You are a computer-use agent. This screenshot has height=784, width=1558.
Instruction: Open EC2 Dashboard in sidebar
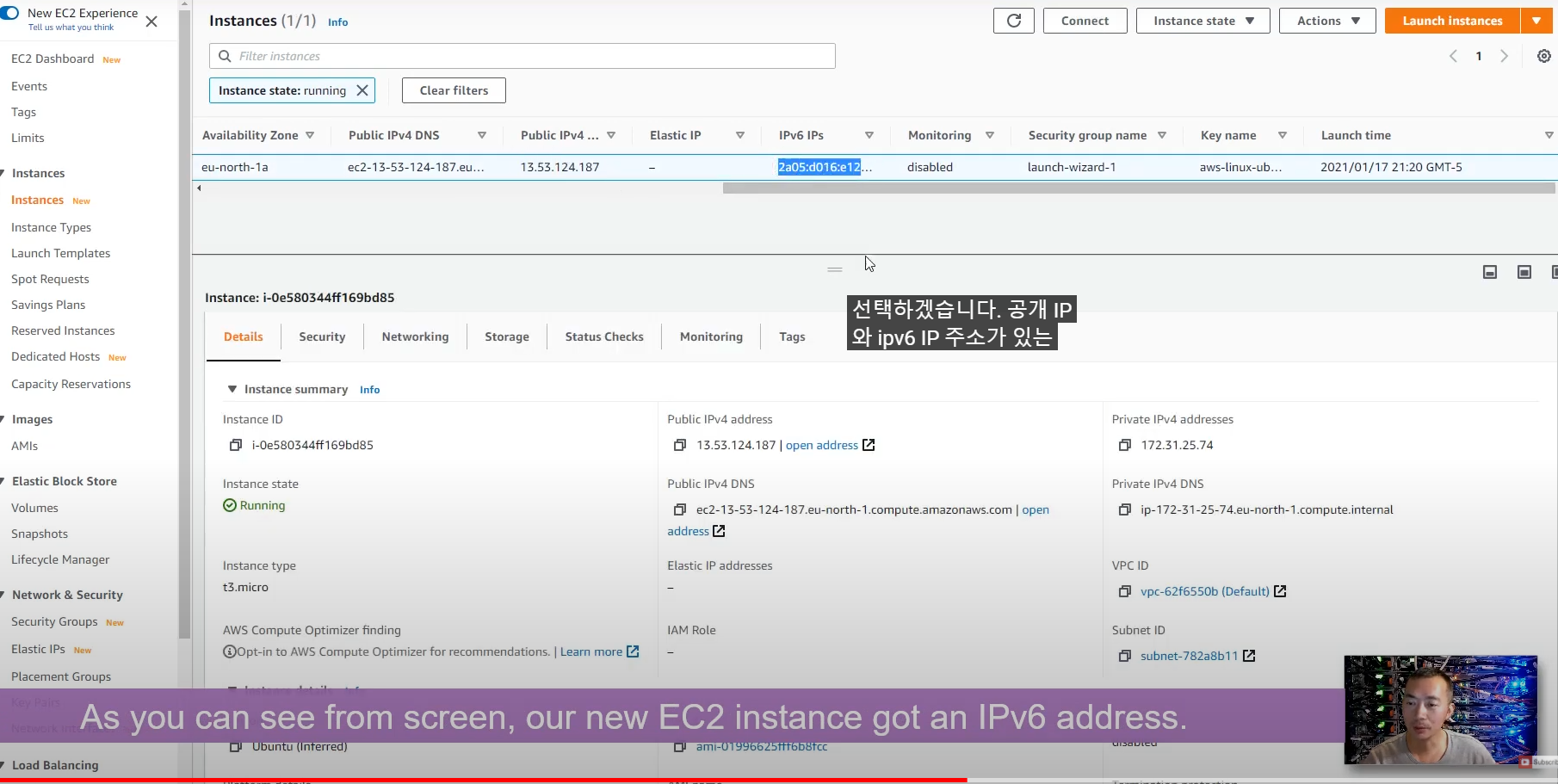[x=53, y=59]
